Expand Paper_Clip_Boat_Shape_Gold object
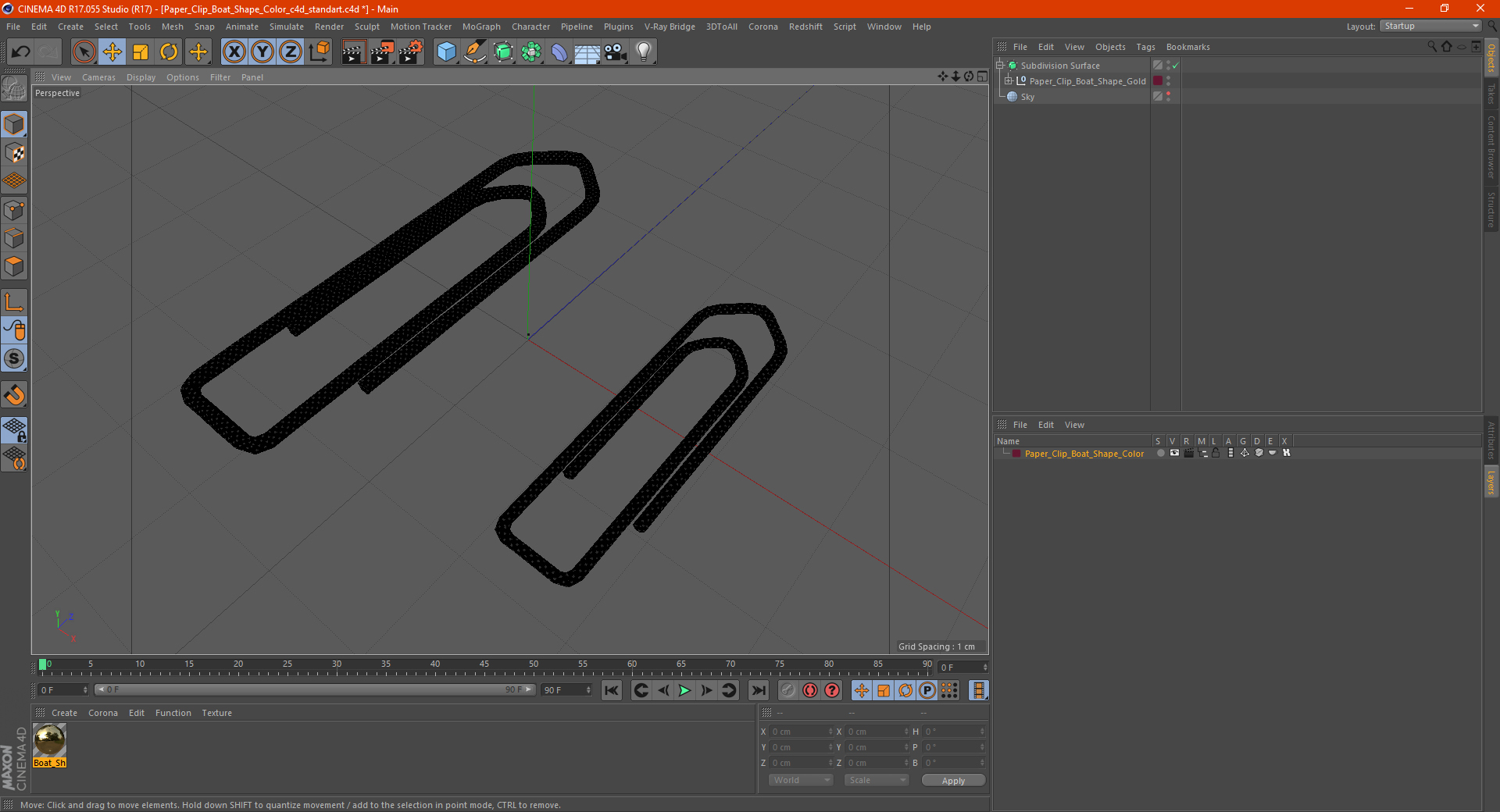This screenshot has height=812, width=1500. pyautogui.click(x=1009, y=80)
